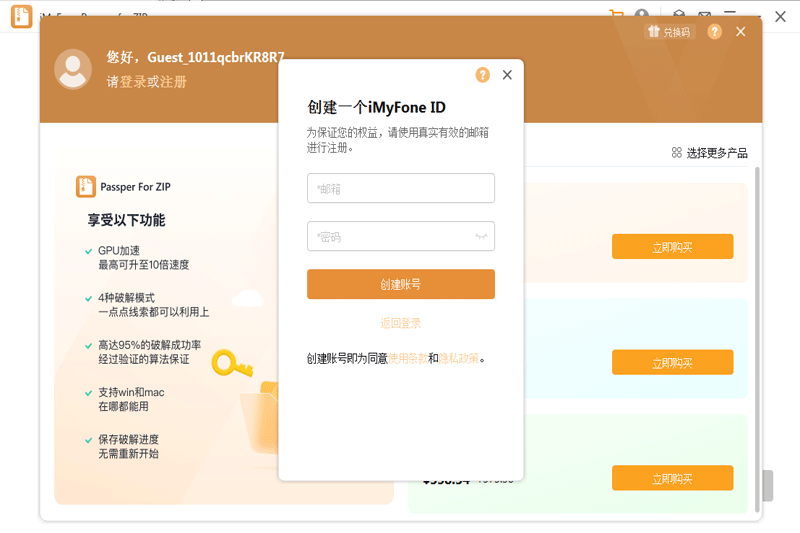
Task: Click the 请登录或注册 login or register link
Action: pos(146,82)
